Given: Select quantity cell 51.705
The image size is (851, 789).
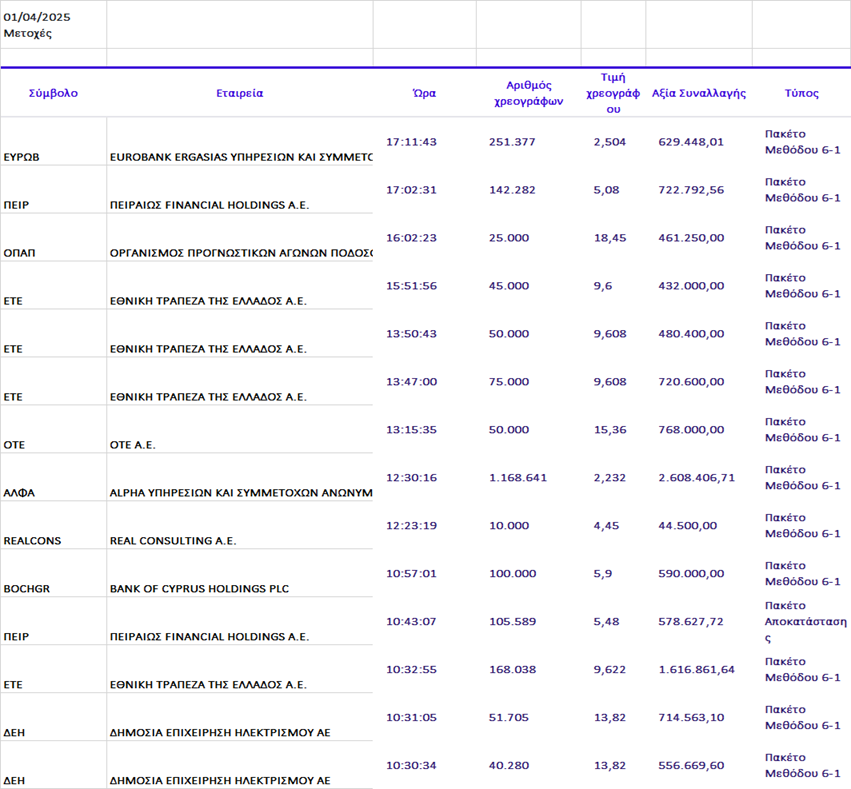Looking at the screenshot, I should (x=509, y=717).
